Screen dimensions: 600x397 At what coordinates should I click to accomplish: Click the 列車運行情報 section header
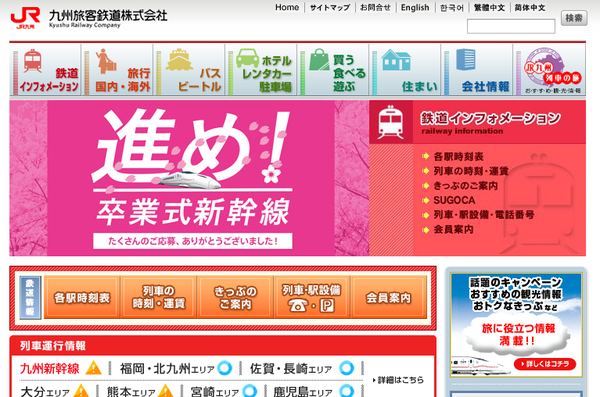[223, 346]
